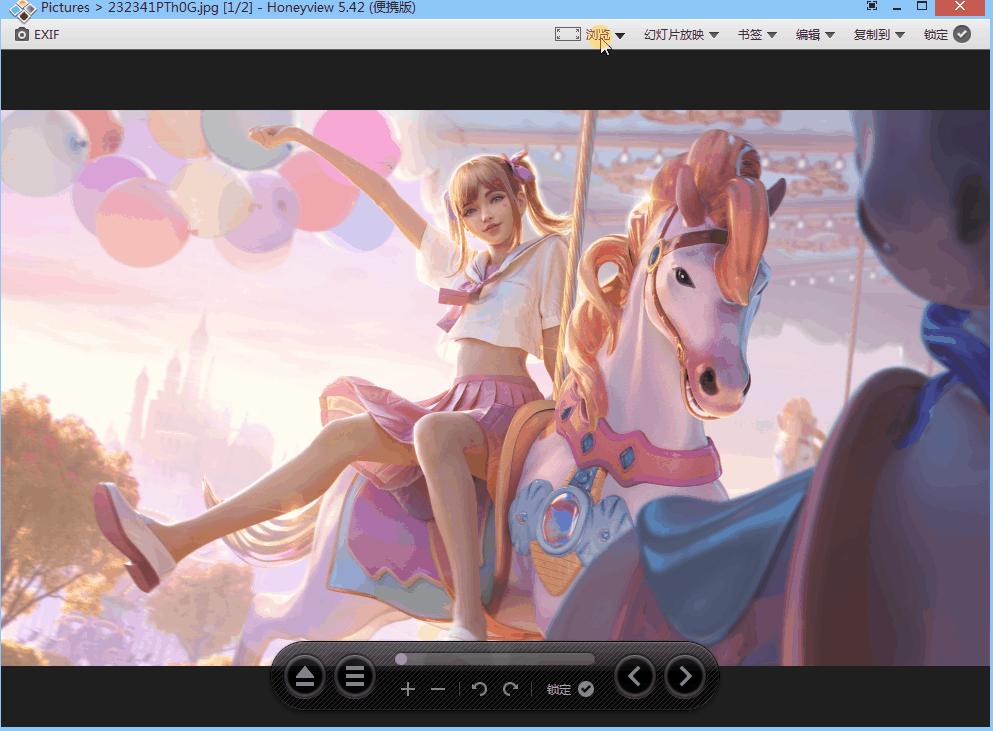Zoom in with the plus icon
This screenshot has width=993, height=731.
click(407, 689)
